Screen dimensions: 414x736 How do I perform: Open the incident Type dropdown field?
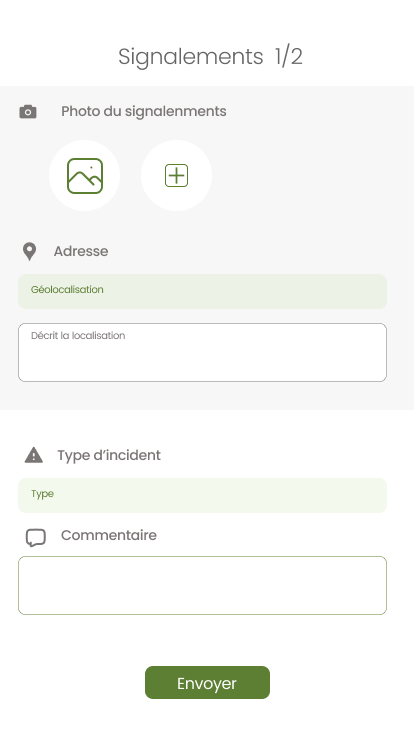click(x=202, y=496)
